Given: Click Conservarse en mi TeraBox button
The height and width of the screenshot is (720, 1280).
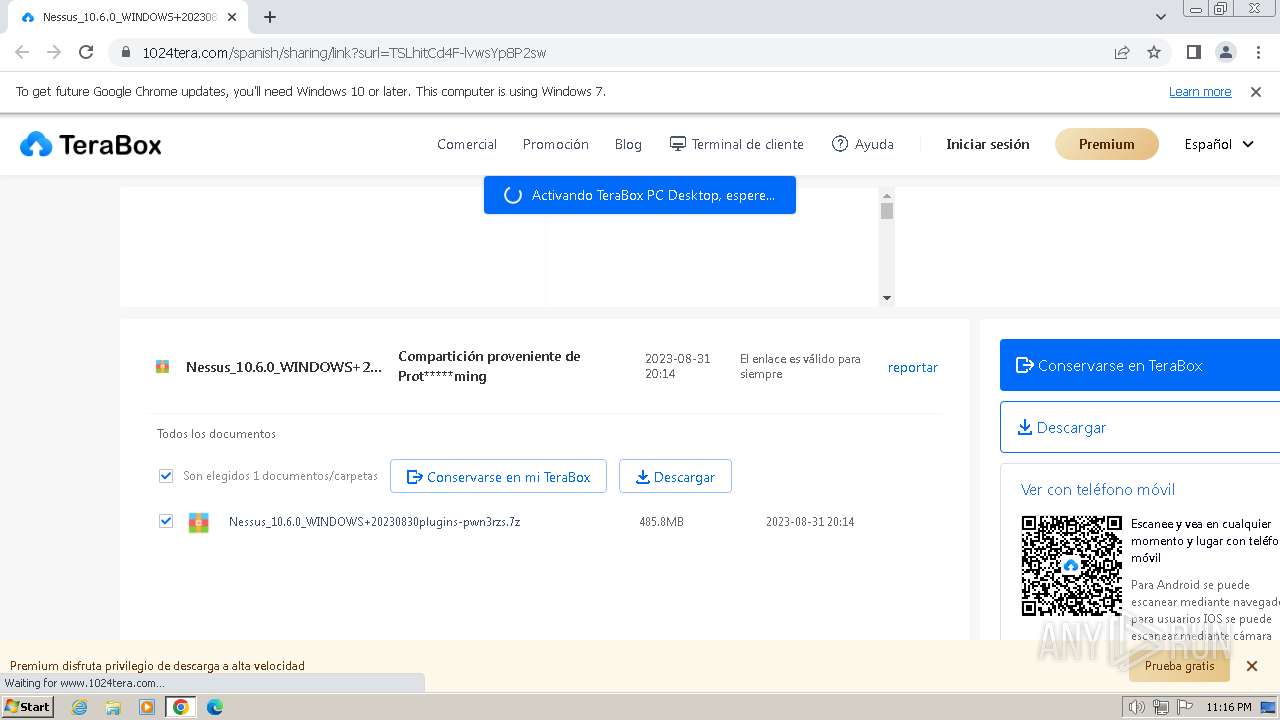Looking at the screenshot, I should (498, 477).
